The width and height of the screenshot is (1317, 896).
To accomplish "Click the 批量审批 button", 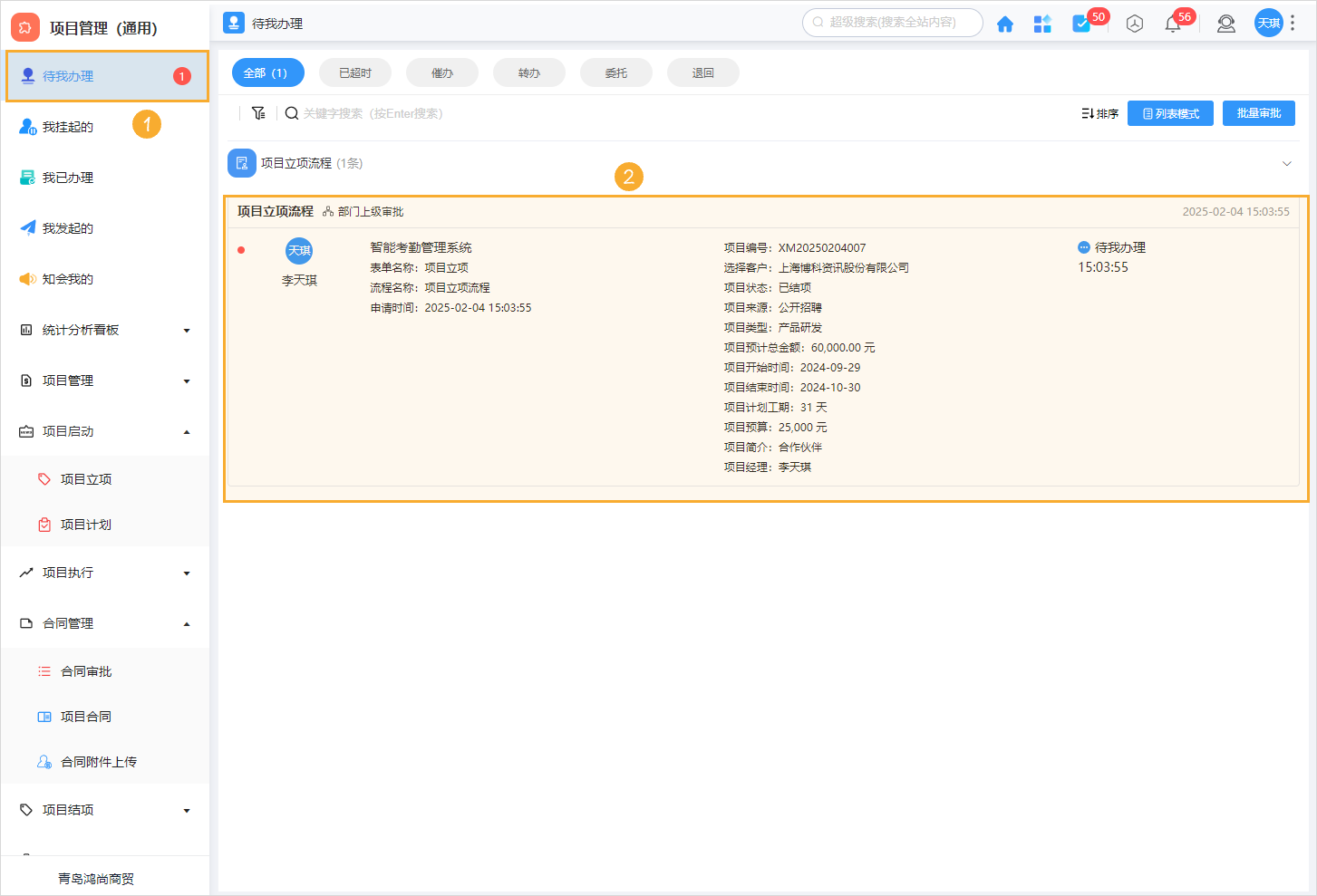I will (1258, 113).
